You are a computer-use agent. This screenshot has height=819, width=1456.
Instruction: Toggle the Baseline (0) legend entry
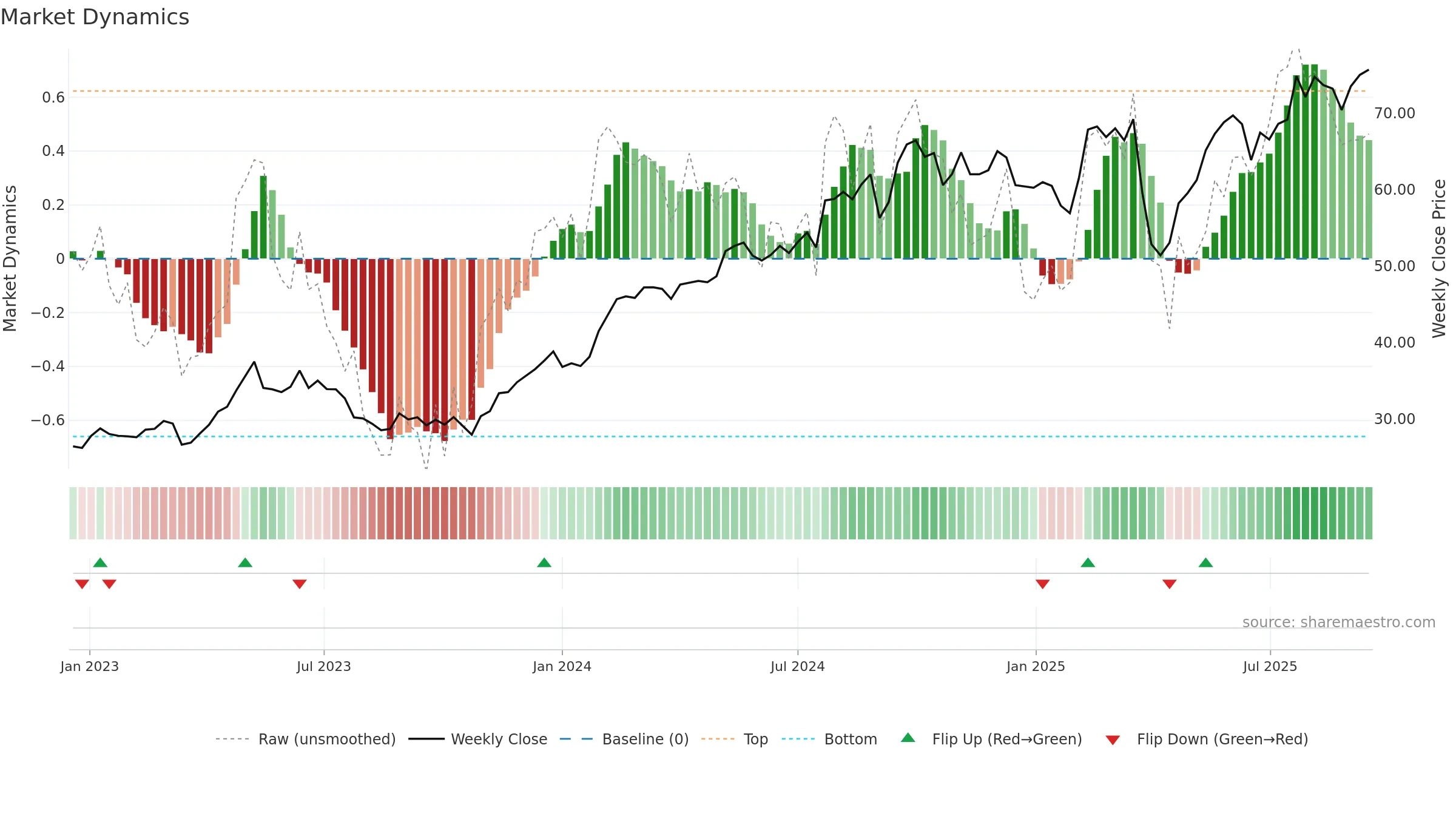624,739
